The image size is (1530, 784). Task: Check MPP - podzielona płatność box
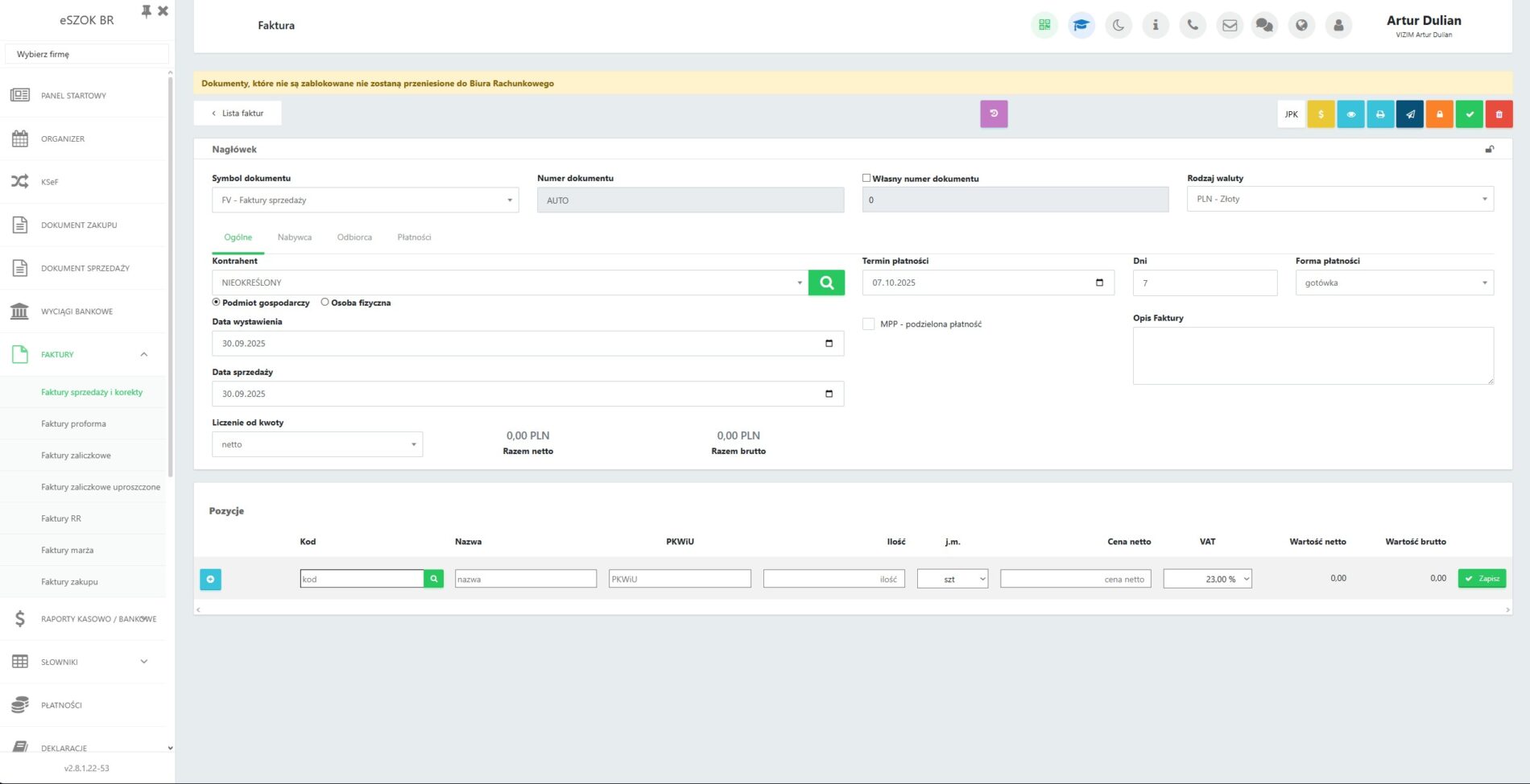(x=868, y=324)
